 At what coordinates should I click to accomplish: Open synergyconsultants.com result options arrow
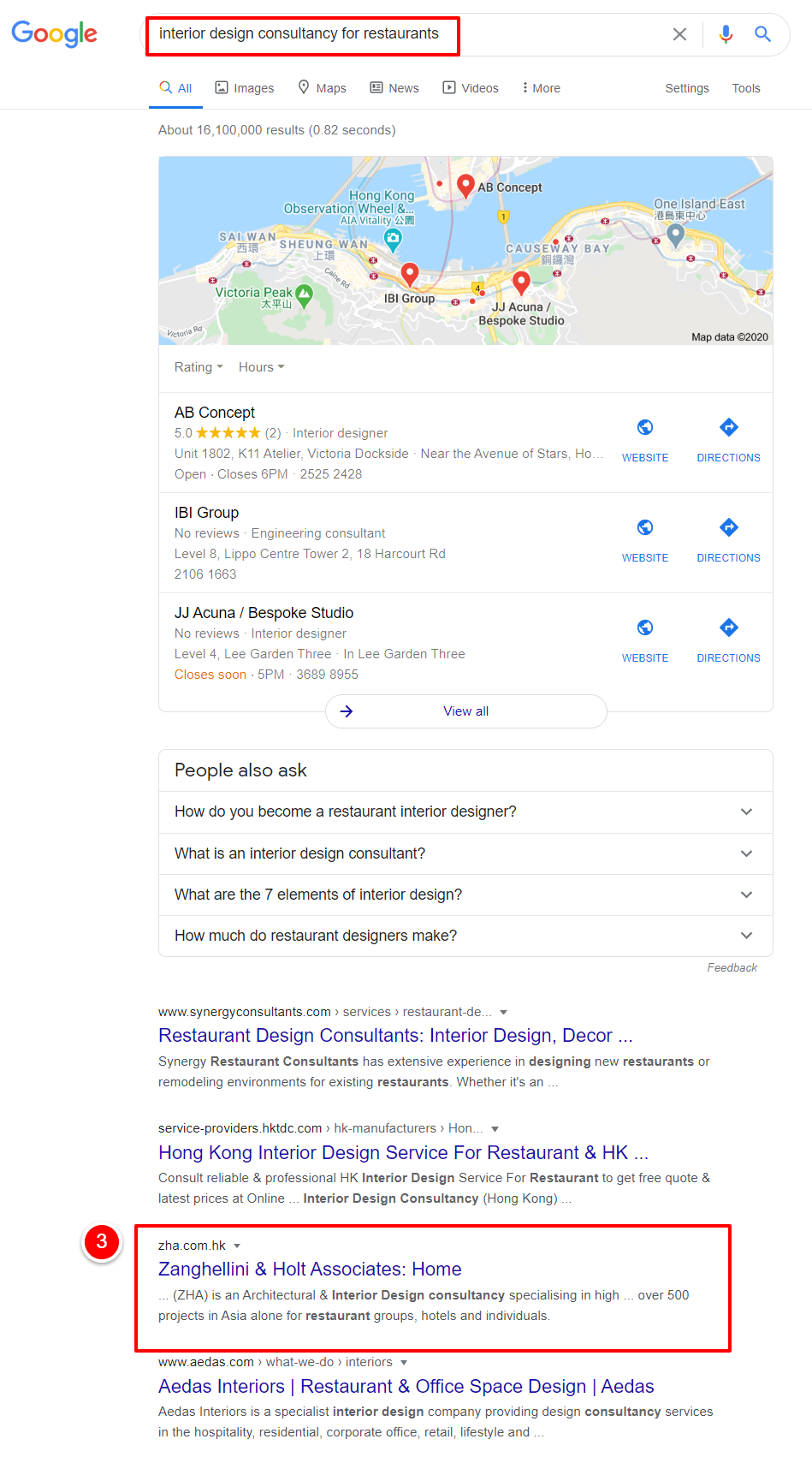pyautogui.click(x=504, y=1013)
